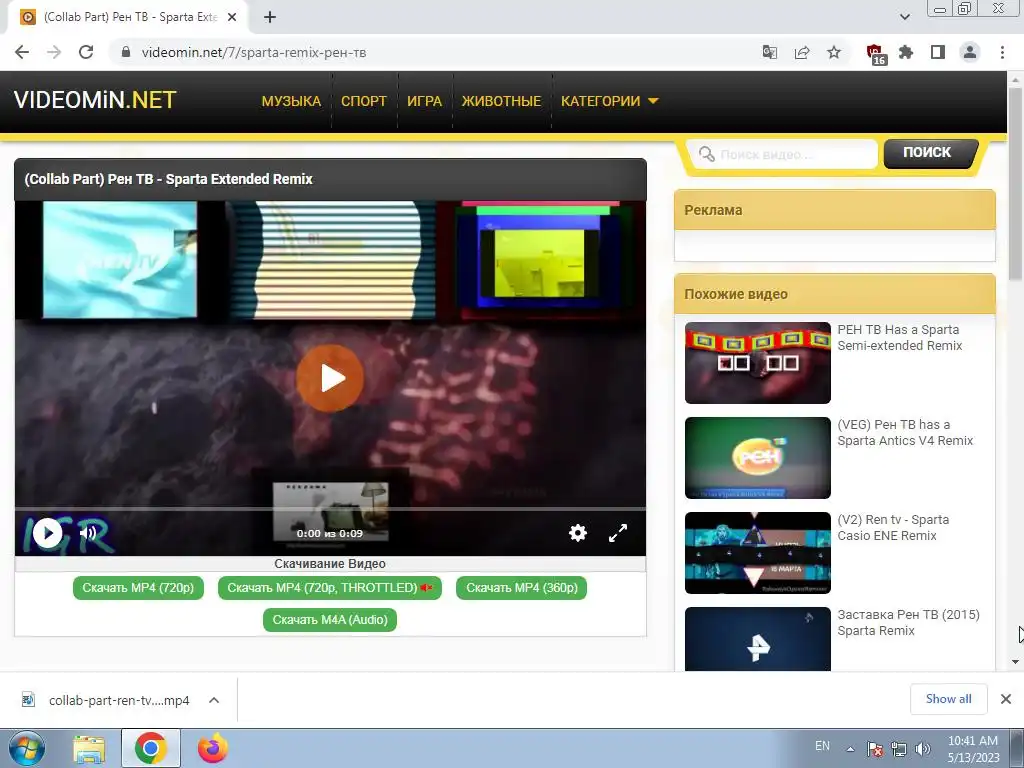The width and height of the screenshot is (1024, 768).
Task: Open (V2) Ren tv Sparta Casio ENE link
Action: click(x=893, y=528)
